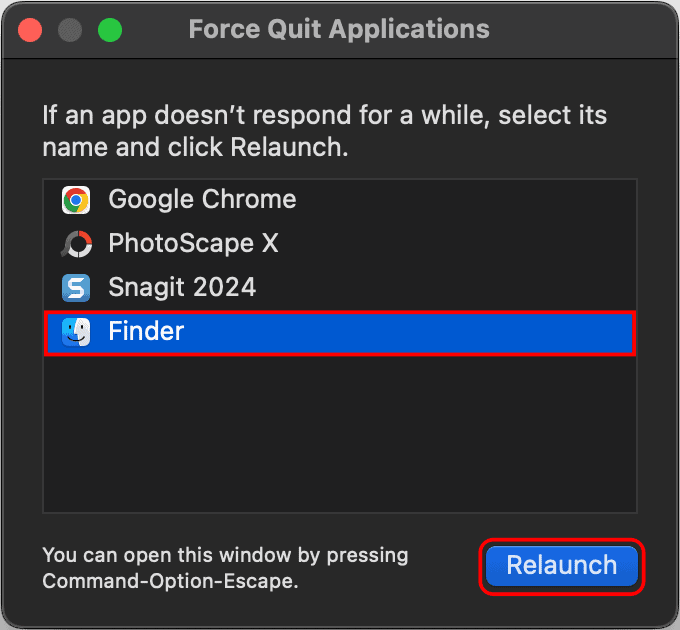Click the instruction text above the app list
Image resolution: width=680 pixels, height=630 pixels.
click(324, 131)
